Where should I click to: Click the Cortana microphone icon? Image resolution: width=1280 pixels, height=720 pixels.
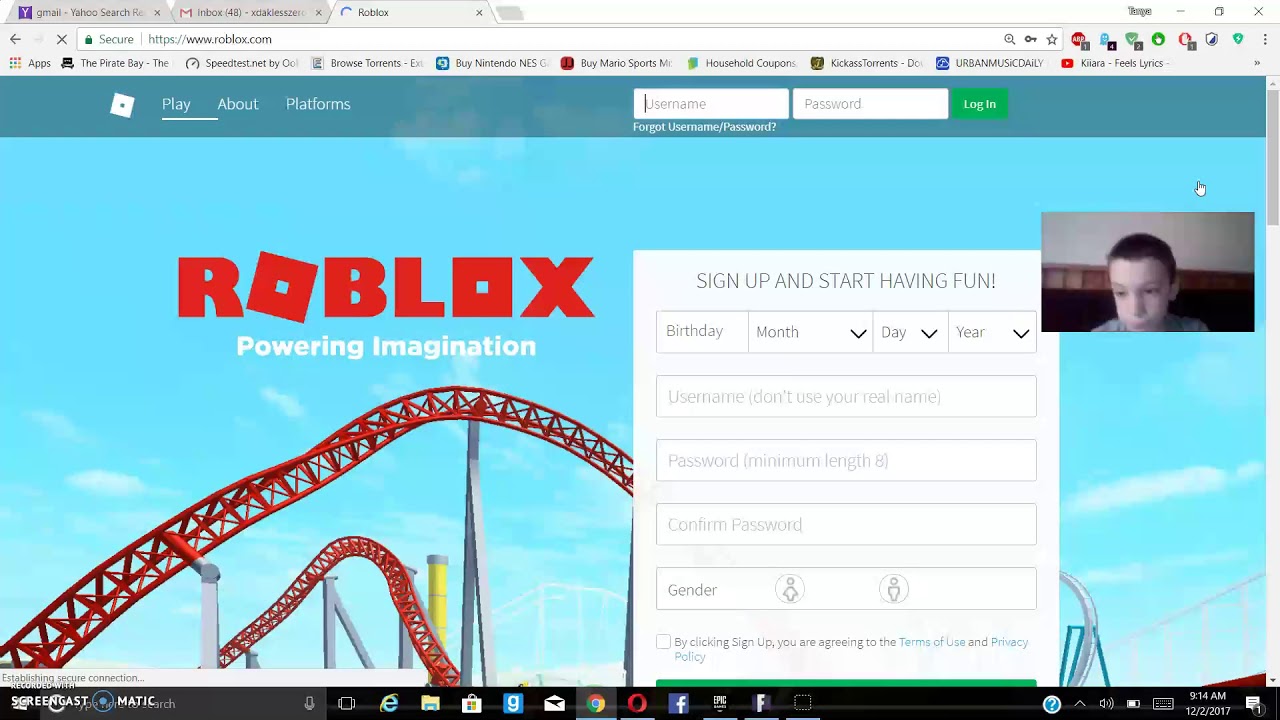(x=309, y=703)
